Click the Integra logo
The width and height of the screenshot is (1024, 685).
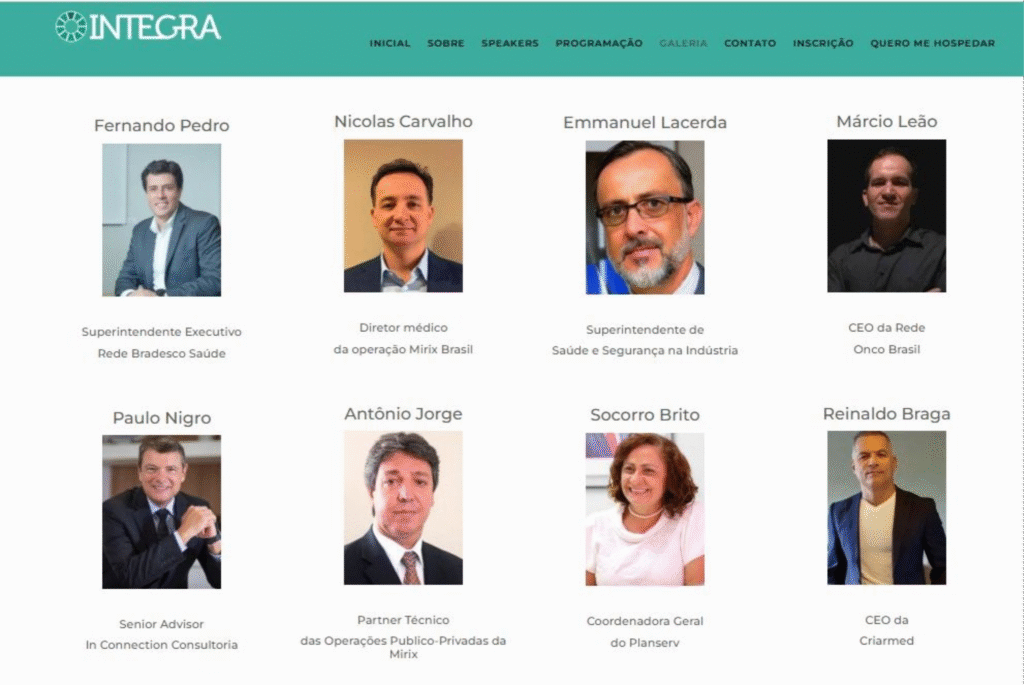pos(138,27)
